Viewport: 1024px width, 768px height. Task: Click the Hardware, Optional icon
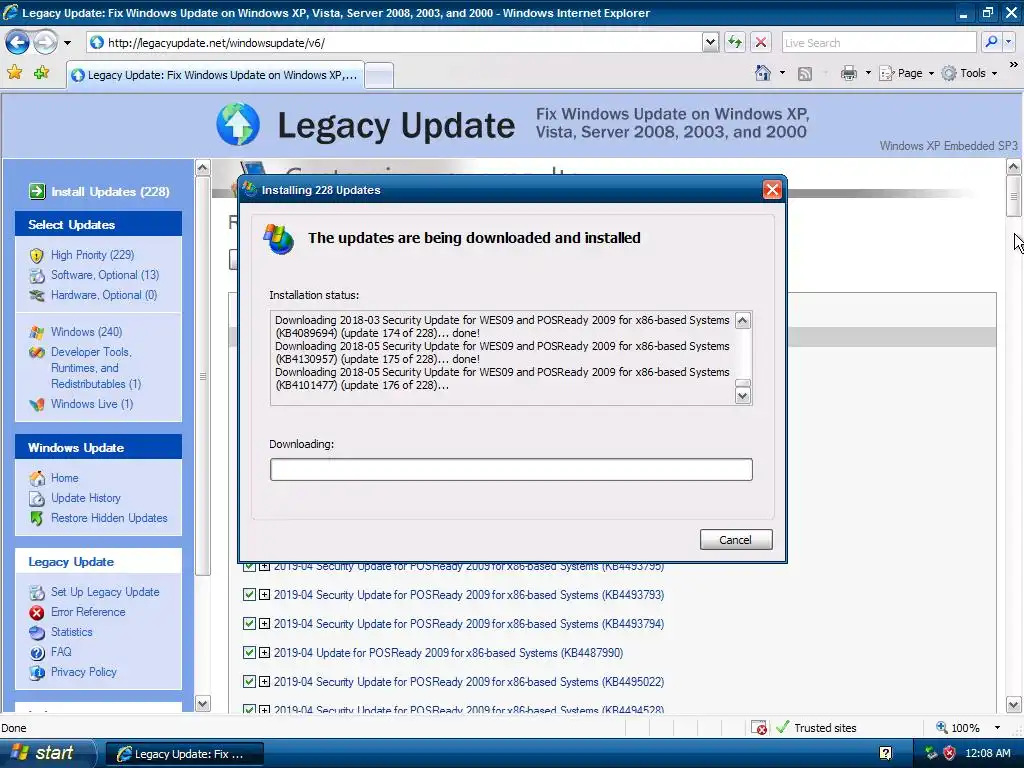(37, 296)
